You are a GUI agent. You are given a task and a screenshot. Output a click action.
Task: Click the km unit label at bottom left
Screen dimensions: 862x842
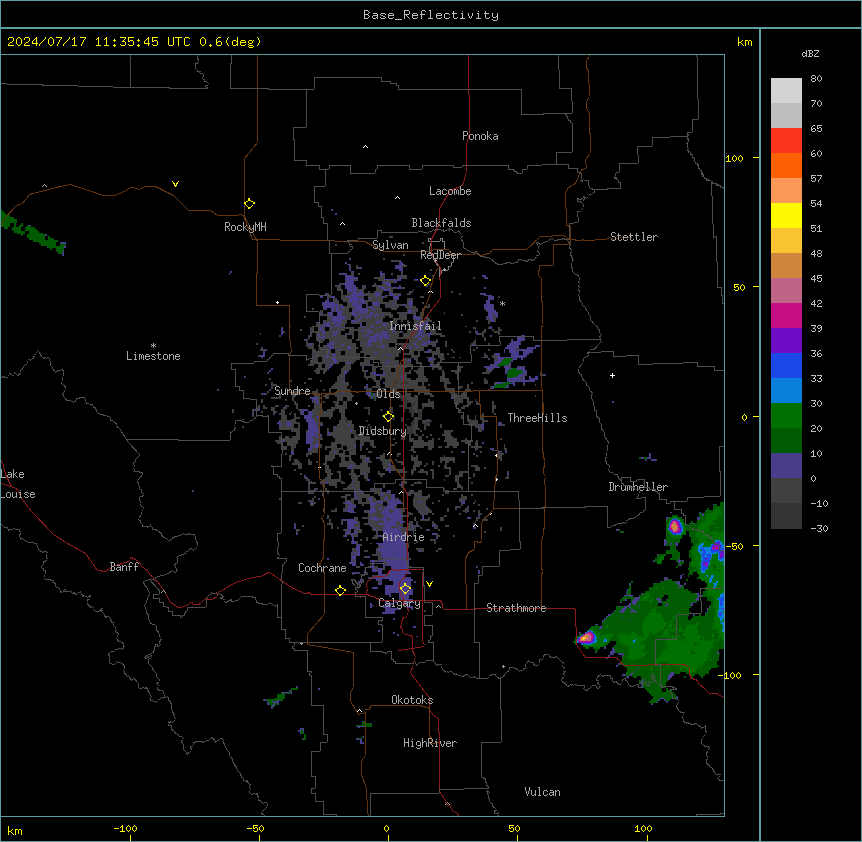coord(15,830)
